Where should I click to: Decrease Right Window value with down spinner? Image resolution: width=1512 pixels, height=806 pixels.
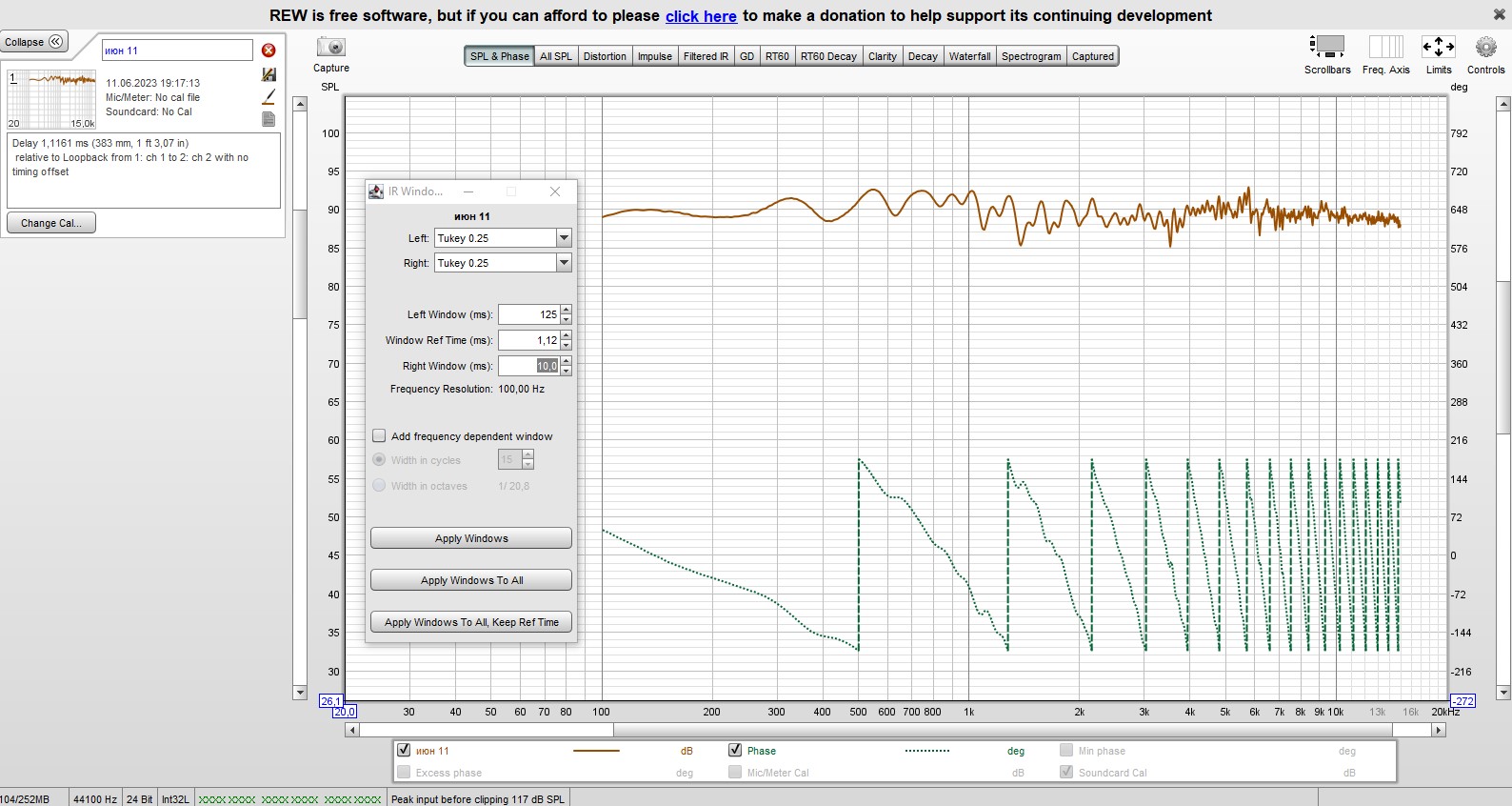click(x=567, y=371)
